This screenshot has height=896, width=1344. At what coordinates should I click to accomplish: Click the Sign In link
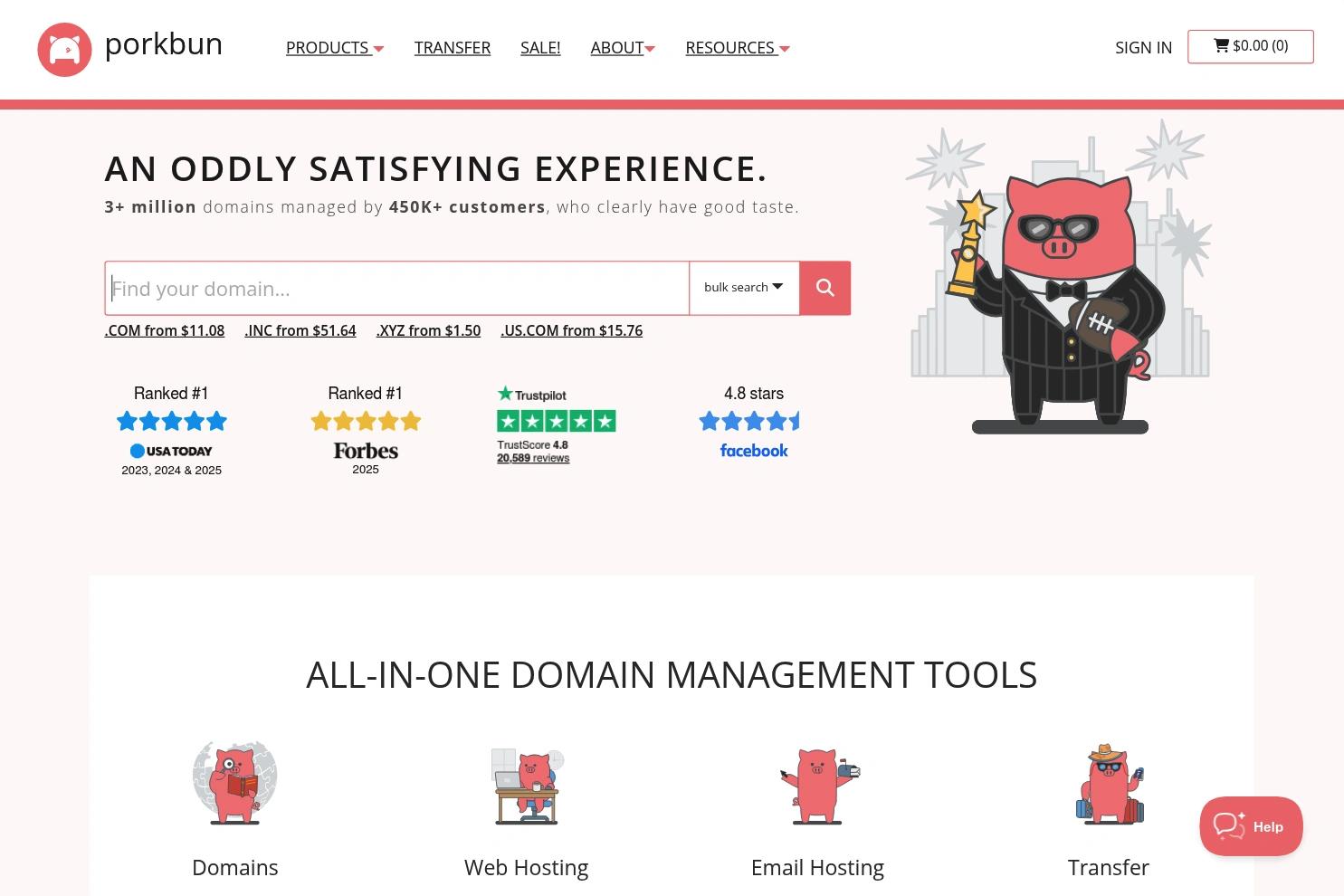pyautogui.click(x=1143, y=48)
